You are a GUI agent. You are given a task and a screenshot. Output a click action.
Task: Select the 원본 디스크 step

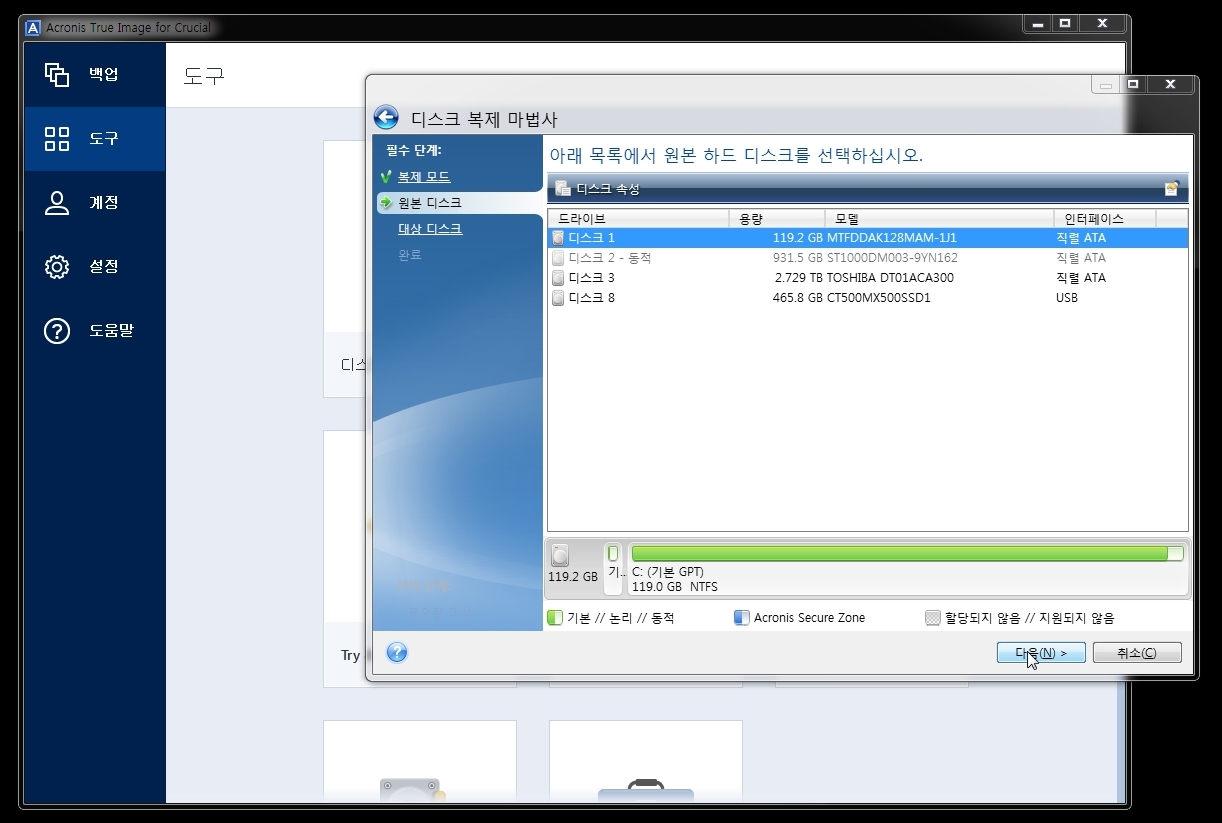click(x=430, y=203)
